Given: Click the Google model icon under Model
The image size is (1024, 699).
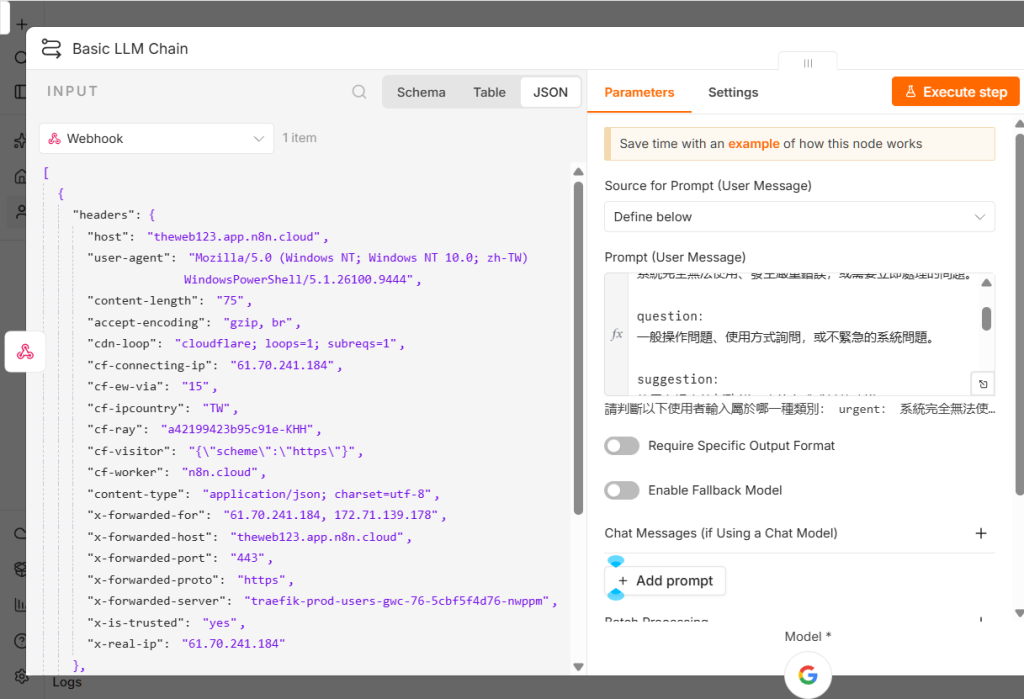Looking at the screenshot, I should pos(808,674).
